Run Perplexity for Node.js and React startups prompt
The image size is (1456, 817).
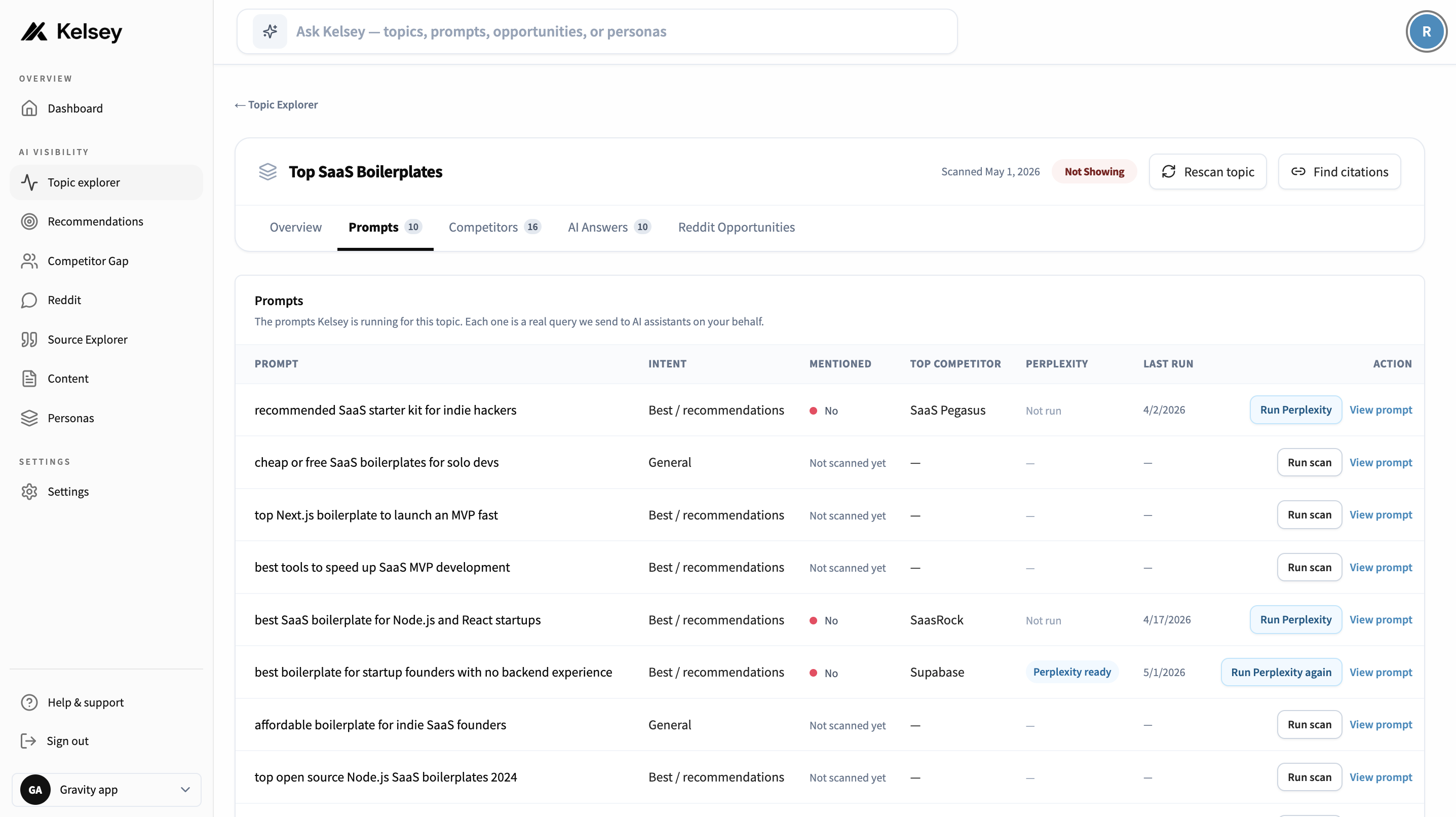tap(1295, 620)
